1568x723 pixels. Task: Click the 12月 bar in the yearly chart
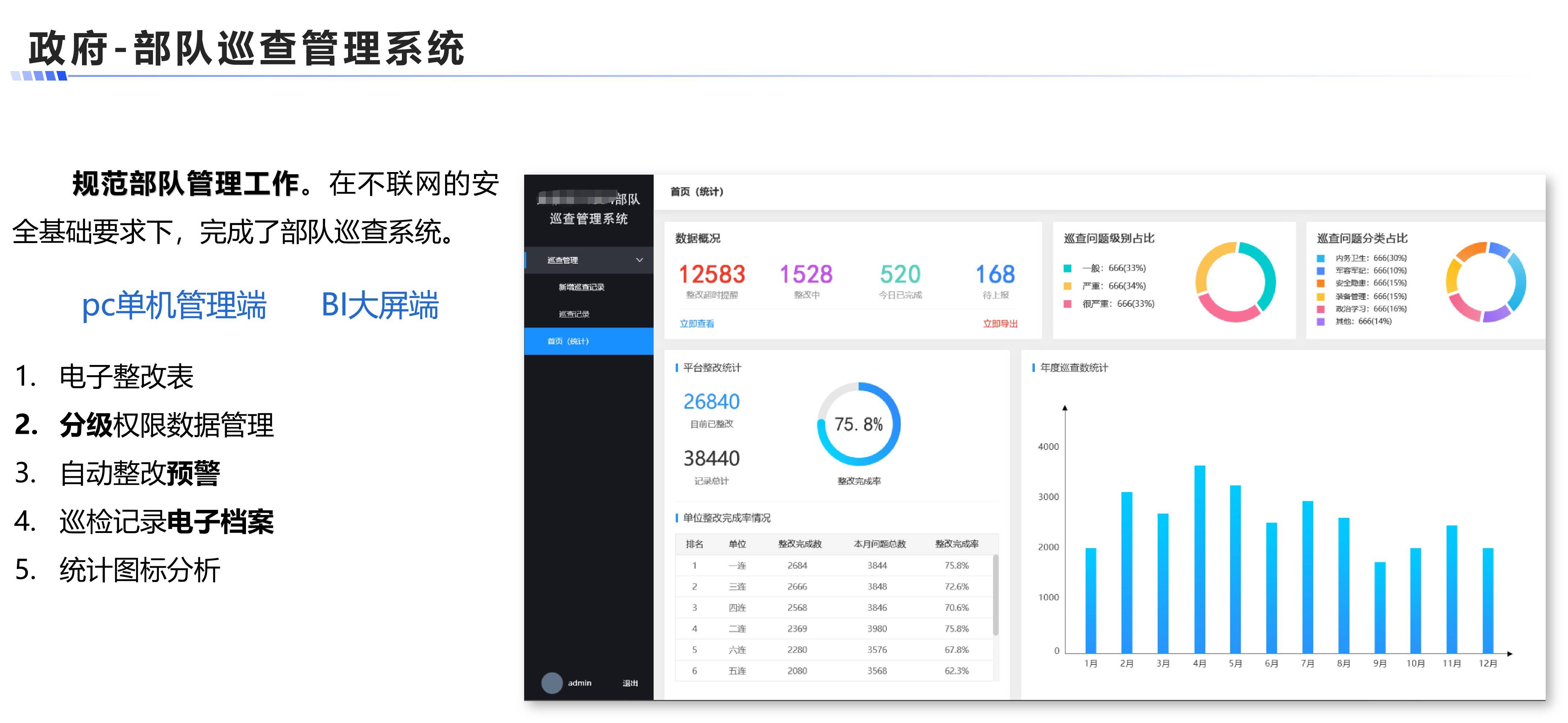(1487, 601)
